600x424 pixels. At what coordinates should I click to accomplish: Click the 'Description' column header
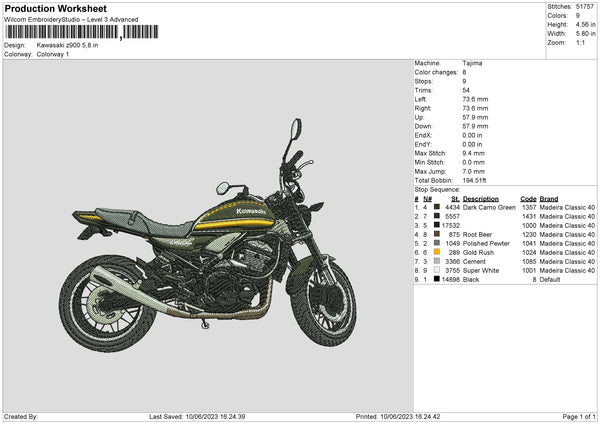(x=481, y=199)
